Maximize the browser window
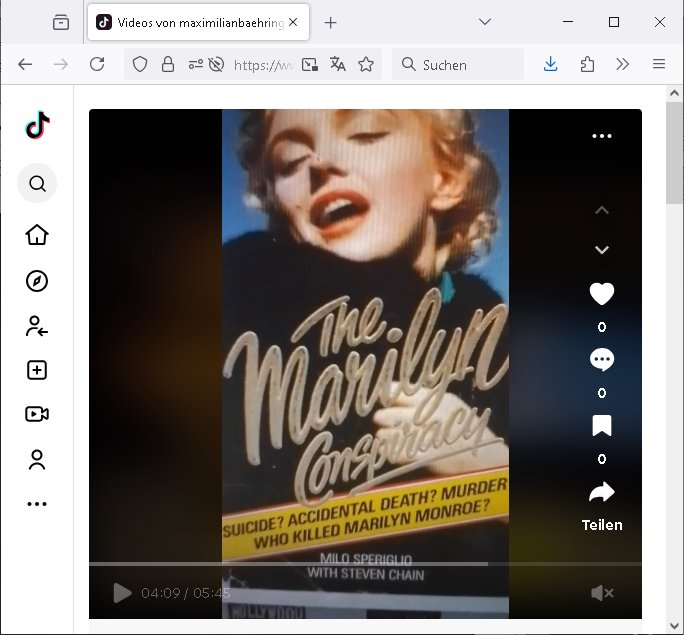The image size is (684, 635). (x=614, y=22)
